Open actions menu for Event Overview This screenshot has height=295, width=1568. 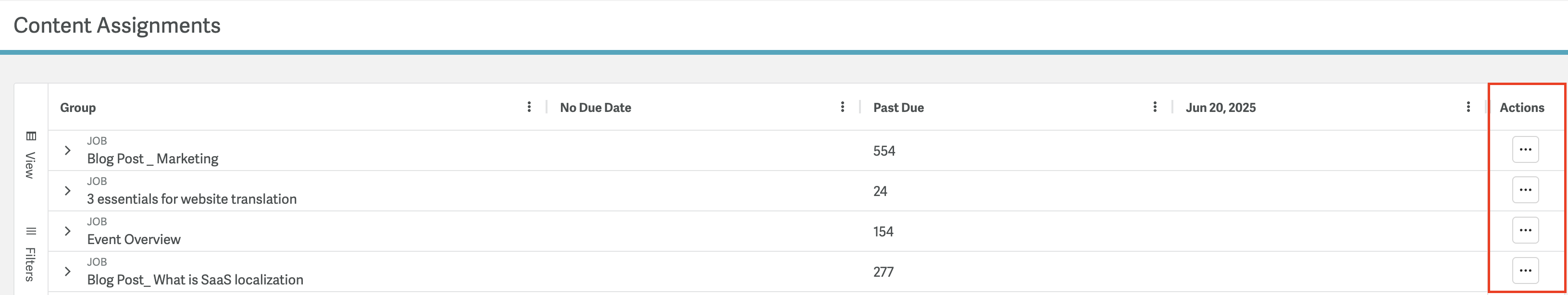1525,230
